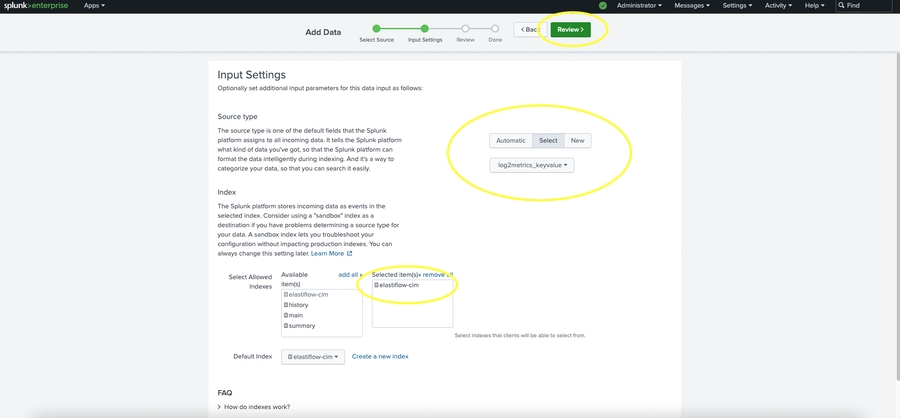The width and height of the screenshot is (900, 418).
Task: Click the splunk>enterprise logo
Action: 35,6
